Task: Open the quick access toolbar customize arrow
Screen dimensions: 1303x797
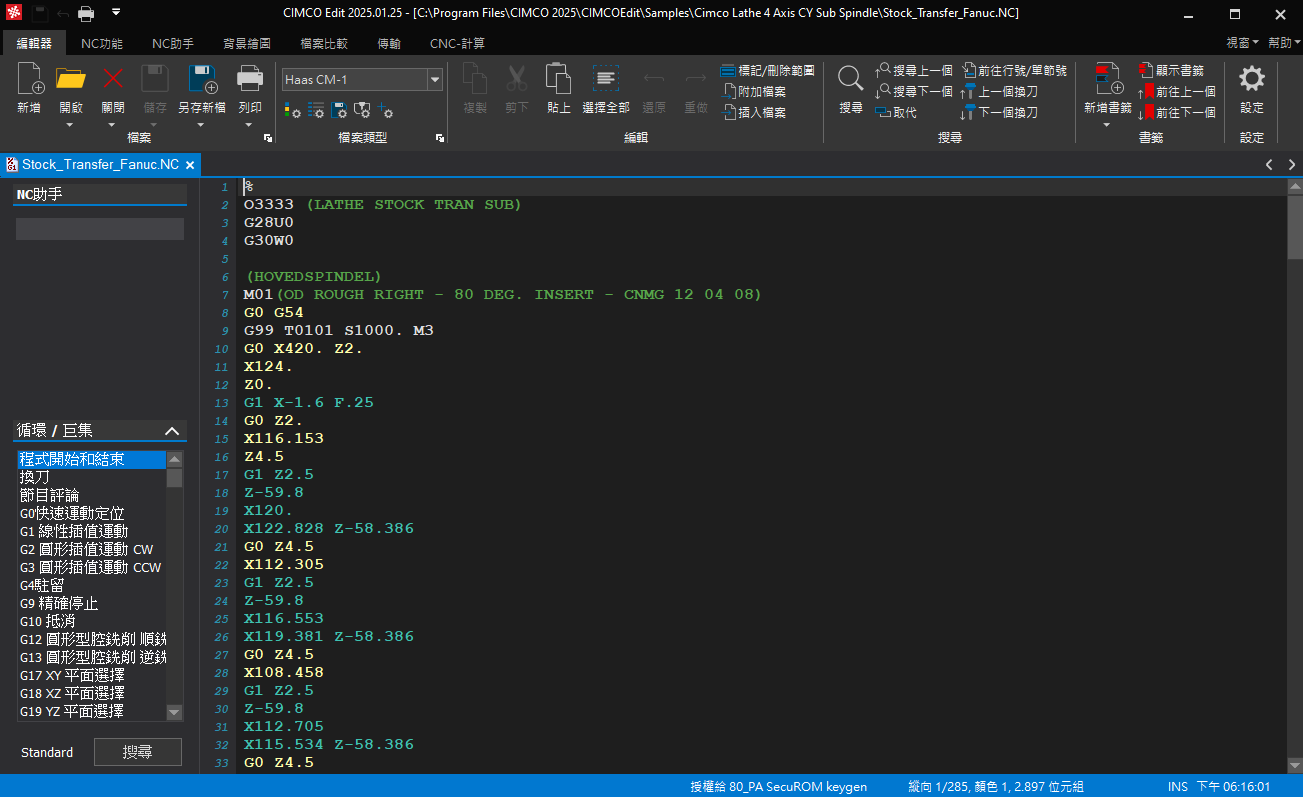Action: coord(116,13)
